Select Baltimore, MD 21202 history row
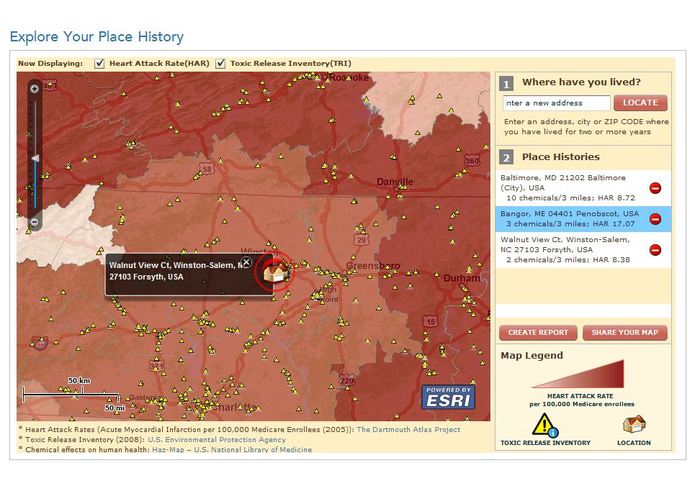 tap(583, 188)
